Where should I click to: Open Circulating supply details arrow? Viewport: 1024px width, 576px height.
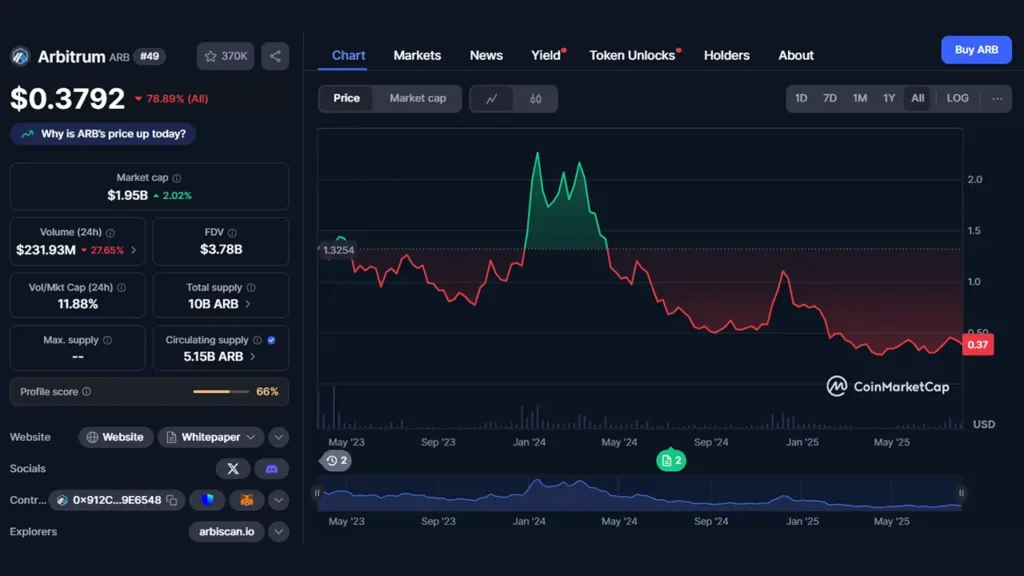pyautogui.click(x=253, y=357)
